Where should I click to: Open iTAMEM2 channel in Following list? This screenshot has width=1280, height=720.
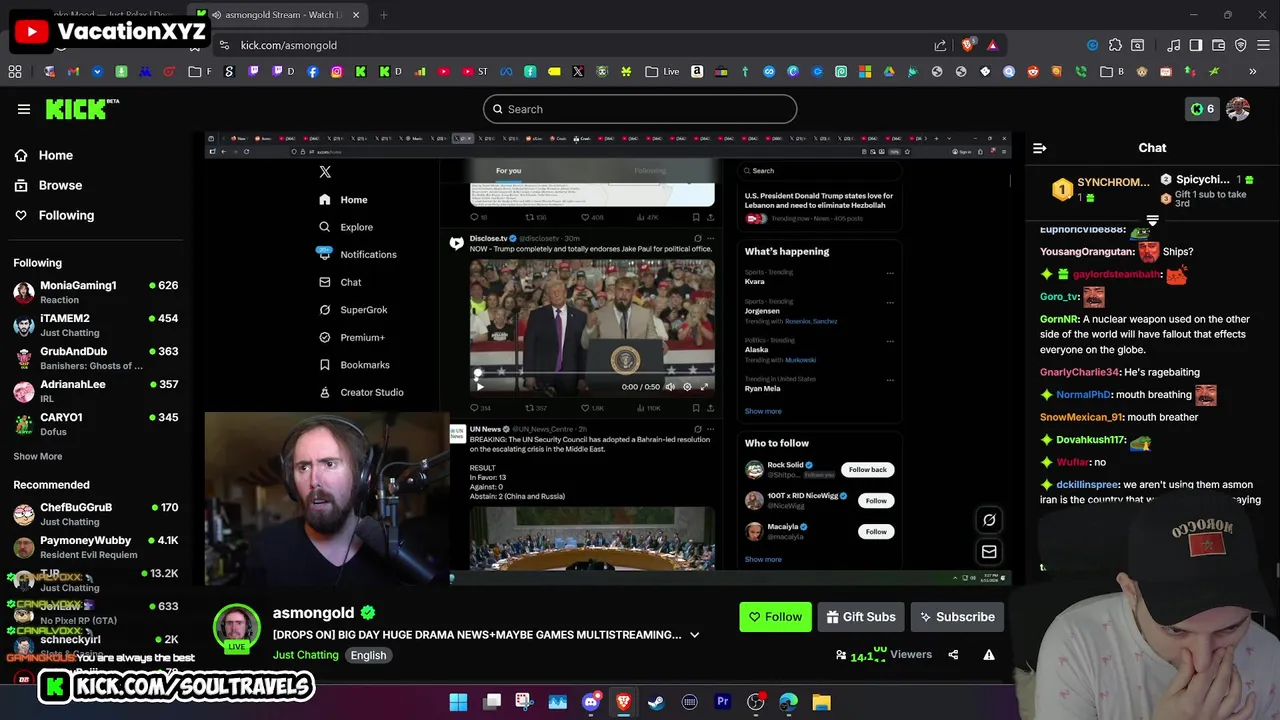95,325
